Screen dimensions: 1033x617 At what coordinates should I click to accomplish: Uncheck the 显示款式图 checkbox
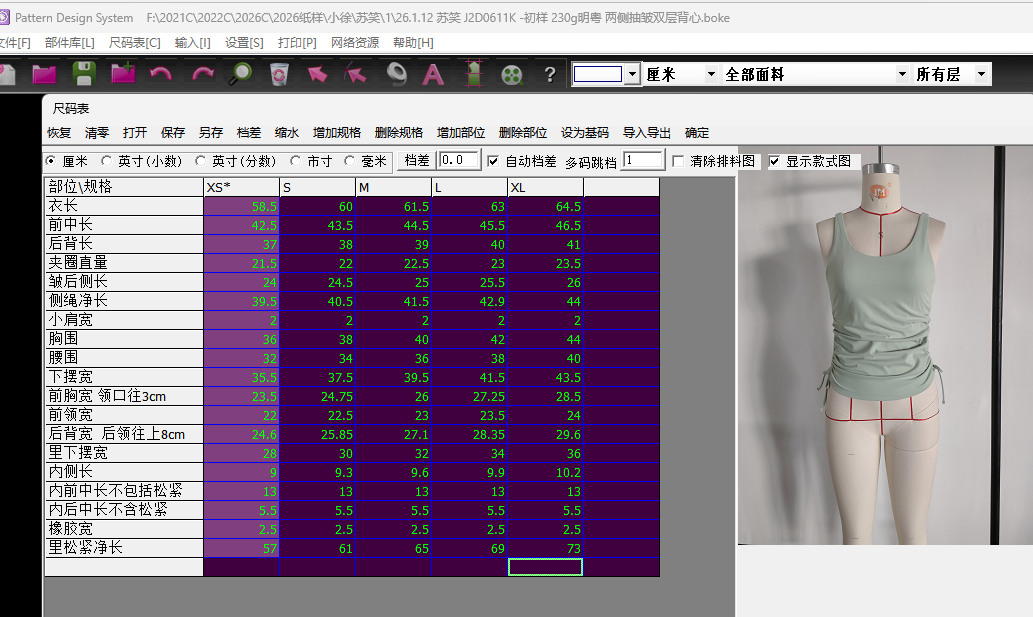click(774, 161)
